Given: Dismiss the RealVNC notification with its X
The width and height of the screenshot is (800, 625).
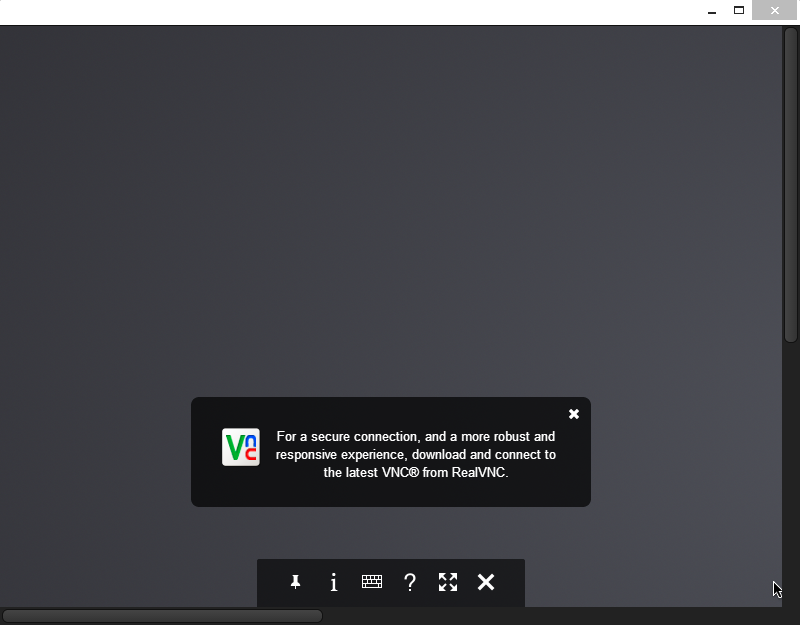Looking at the screenshot, I should [574, 414].
